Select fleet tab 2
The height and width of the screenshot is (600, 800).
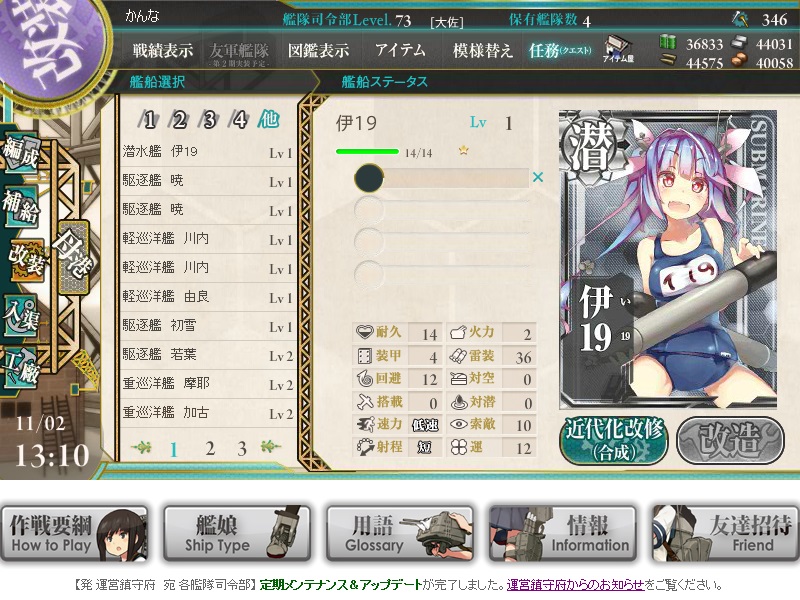click(179, 120)
